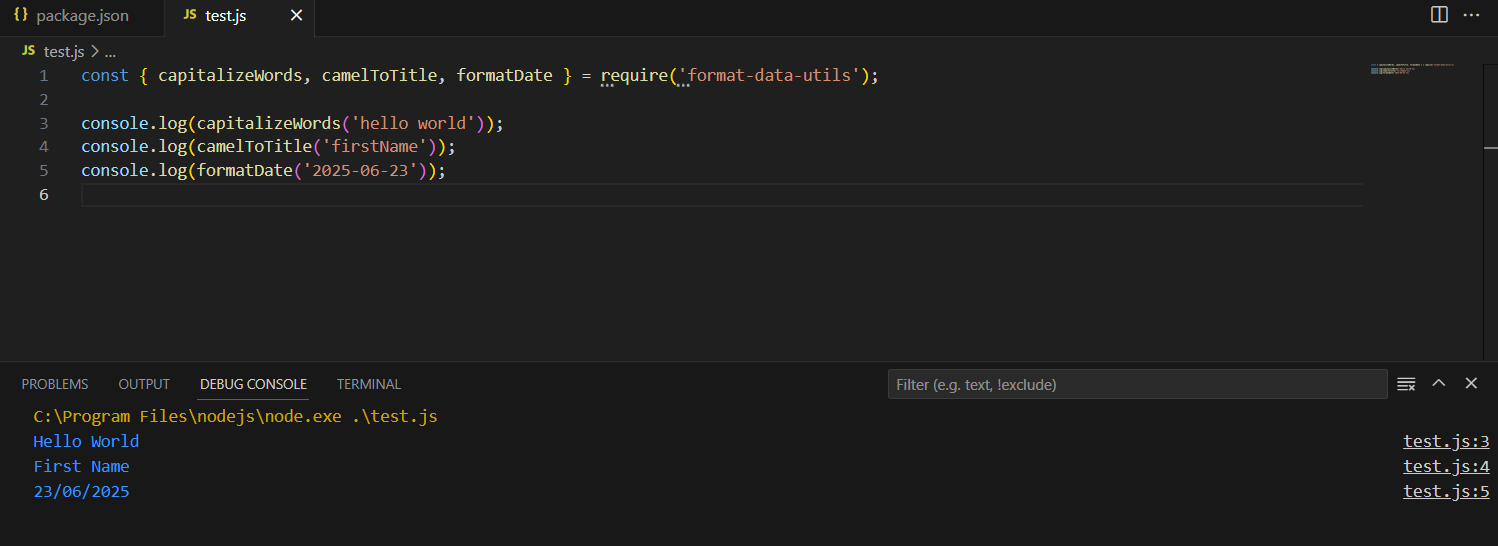Open the PROBLEMS panel tab
The height and width of the screenshot is (546, 1498).
(55, 384)
